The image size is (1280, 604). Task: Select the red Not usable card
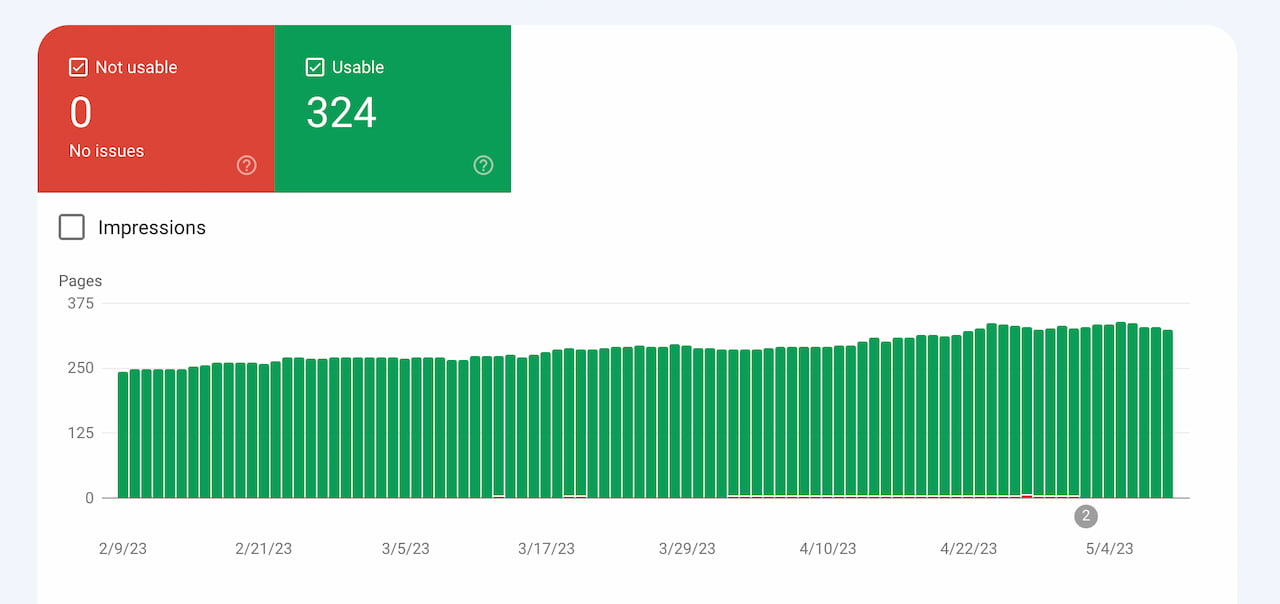coord(156,108)
